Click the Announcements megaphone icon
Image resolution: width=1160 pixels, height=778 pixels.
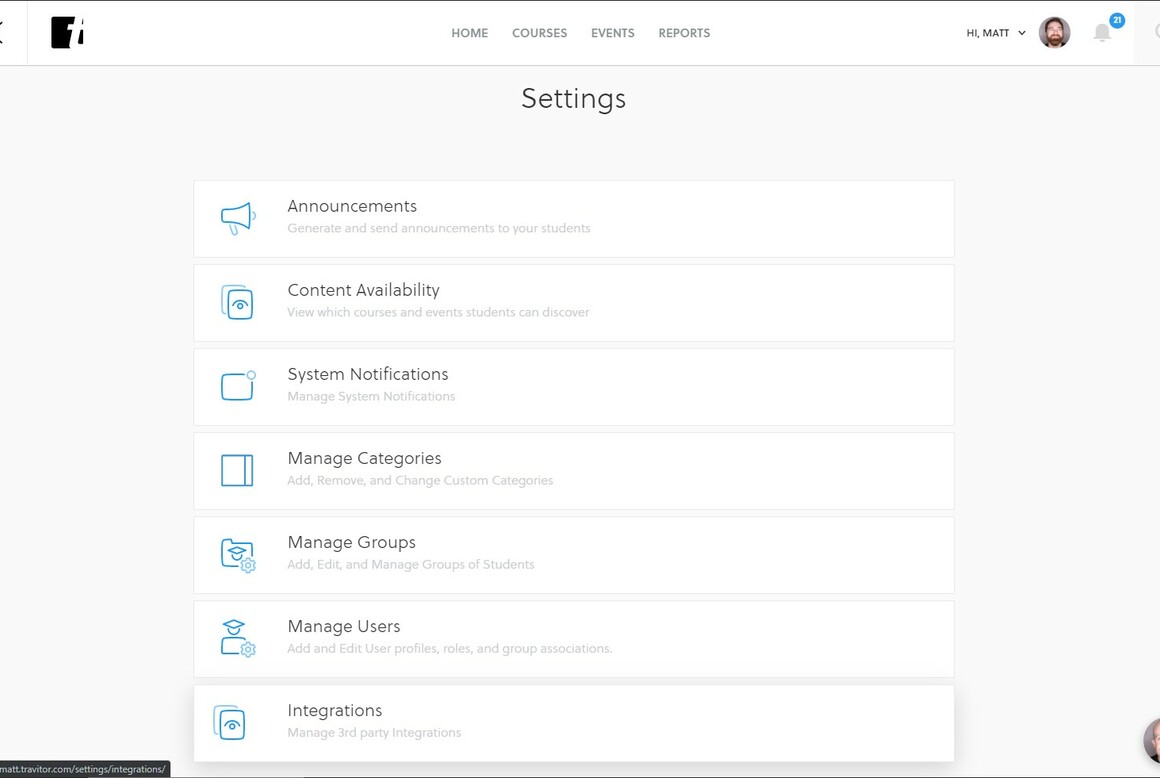[237, 219]
